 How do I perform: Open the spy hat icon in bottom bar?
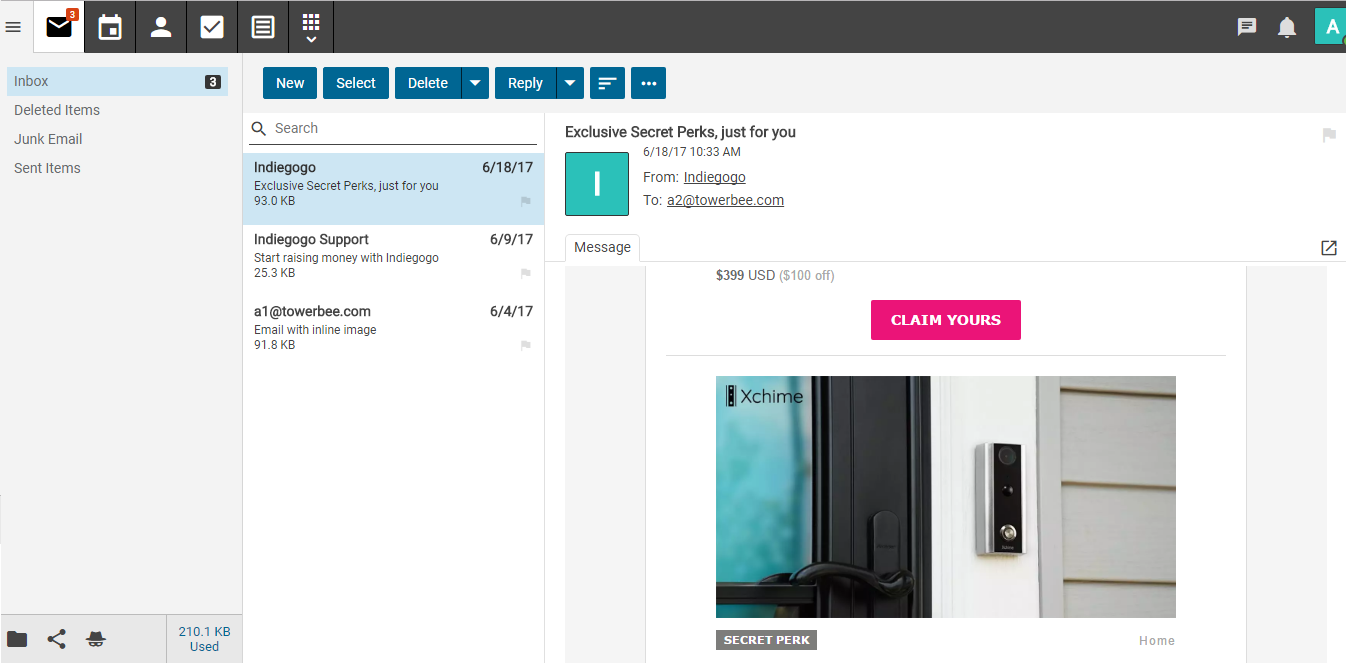point(96,640)
